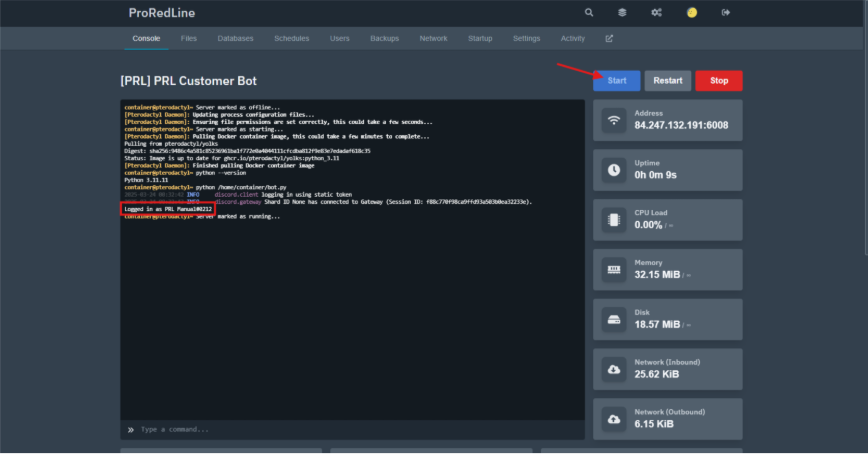Click the memory value 32.15 MiB

pos(657,275)
